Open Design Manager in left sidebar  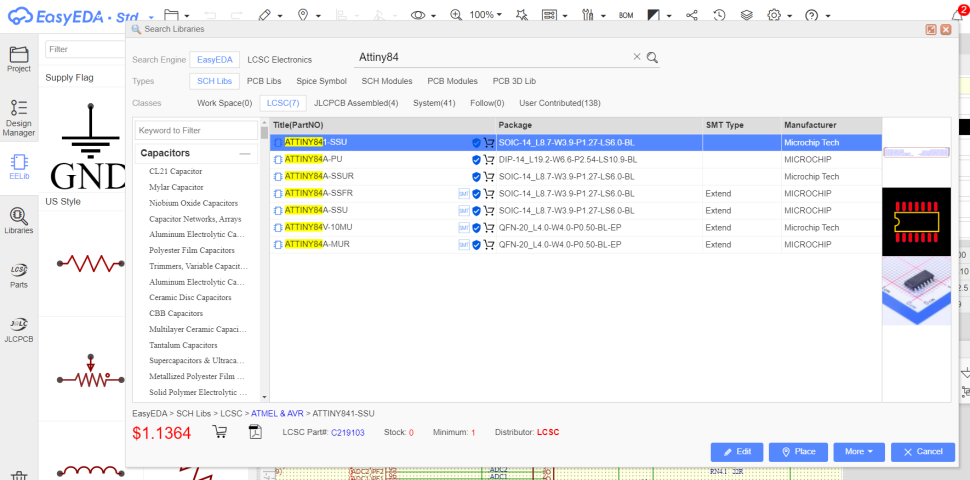[19, 118]
